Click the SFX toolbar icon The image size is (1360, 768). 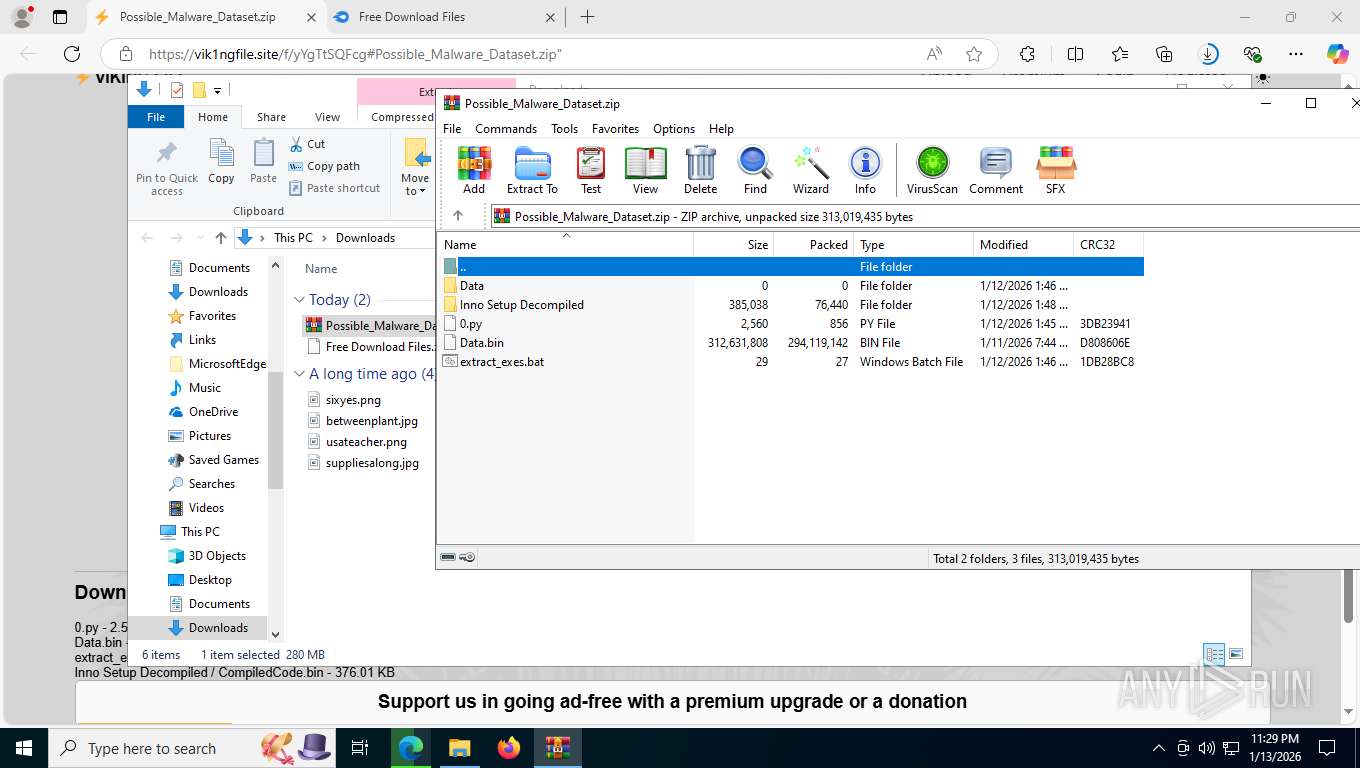click(1055, 169)
